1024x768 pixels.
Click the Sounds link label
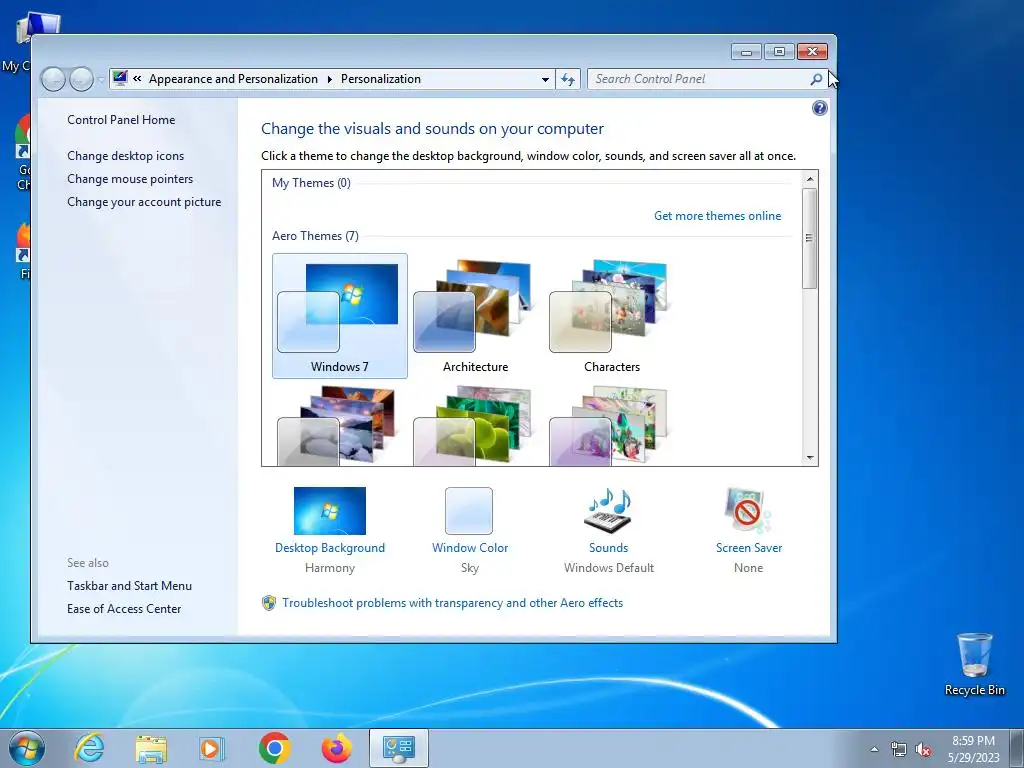608,548
